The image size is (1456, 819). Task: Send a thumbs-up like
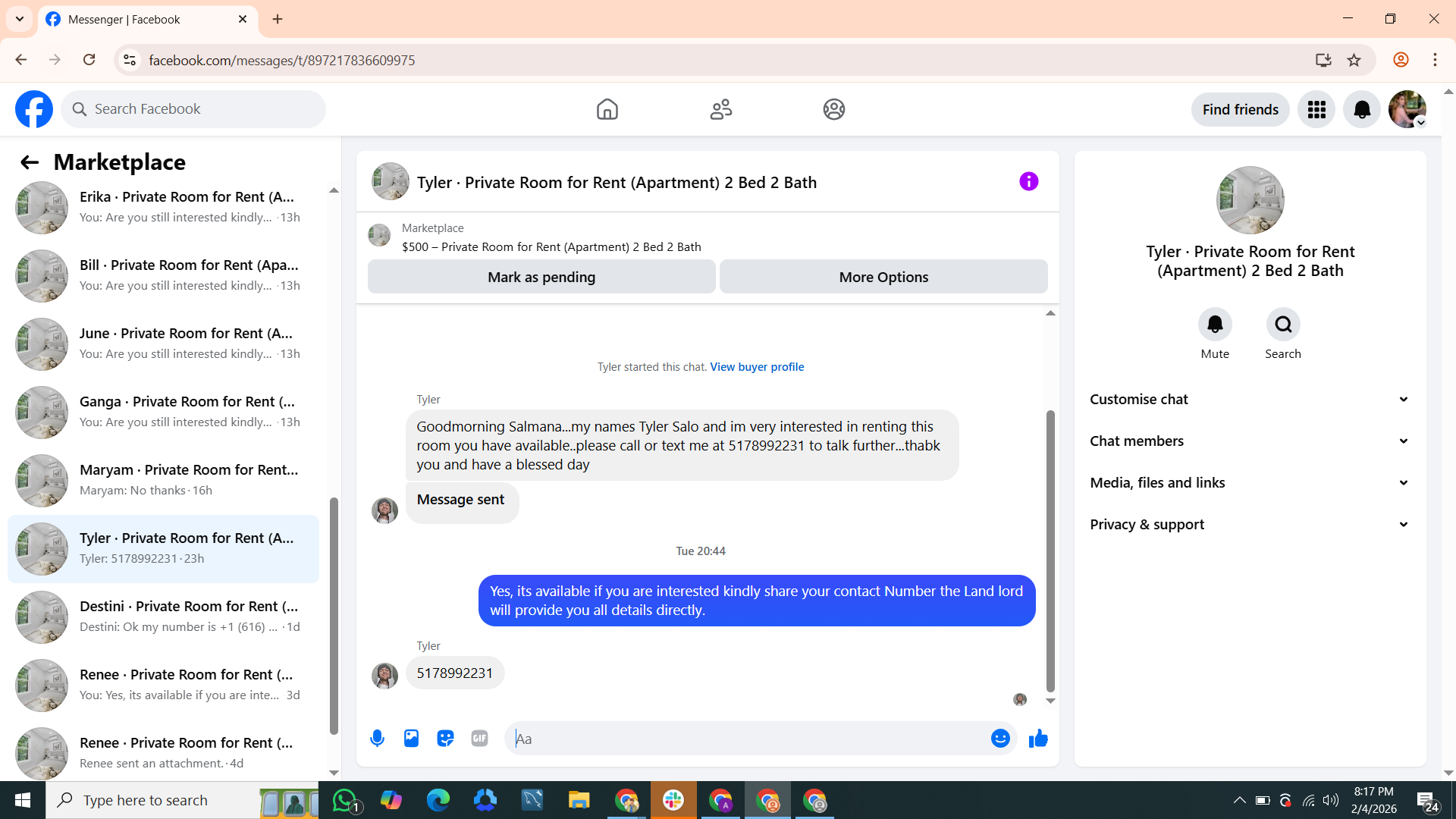[1038, 738]
